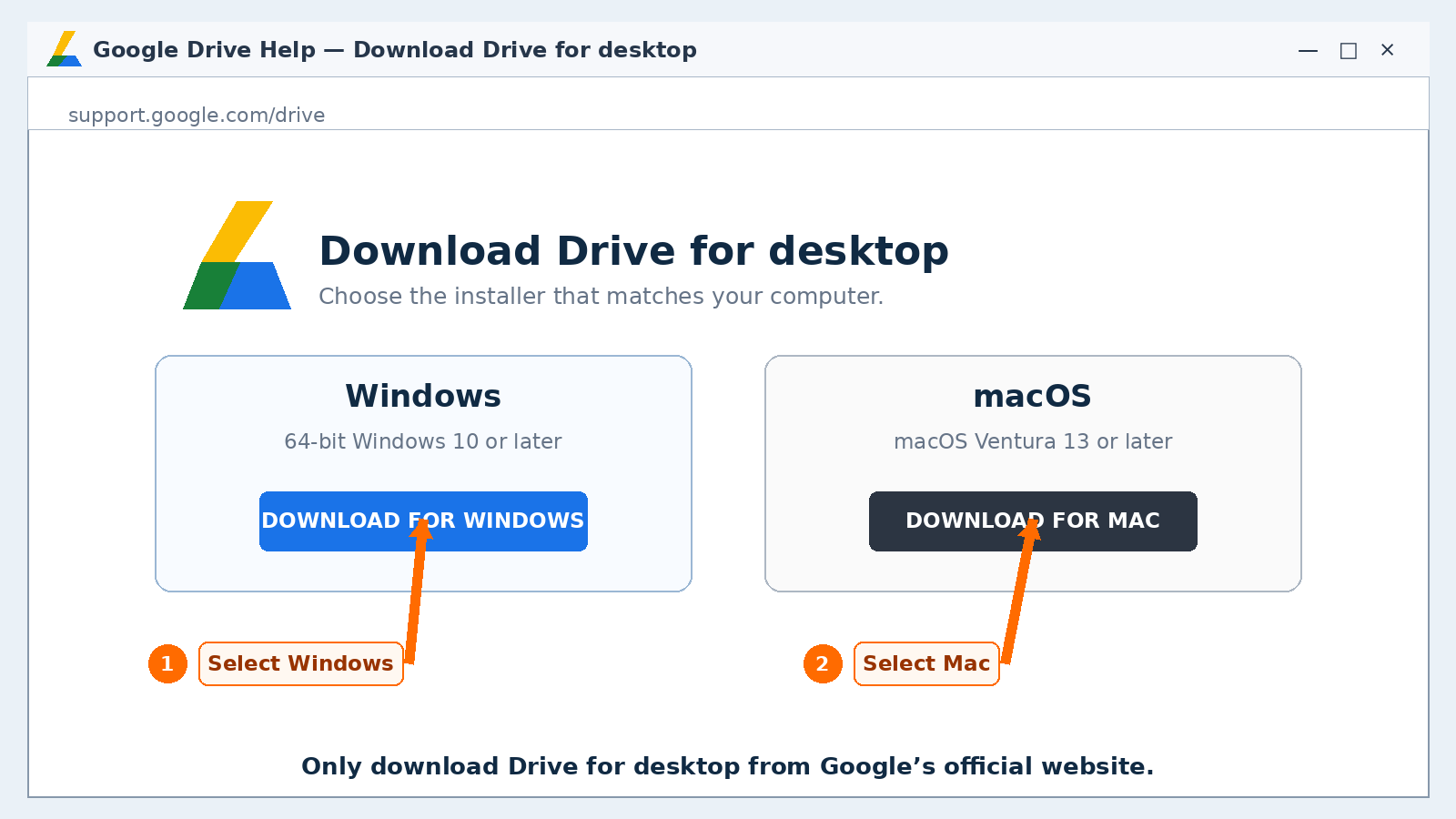Click the Download Drive for desktop heading

(x=633, y=251)
